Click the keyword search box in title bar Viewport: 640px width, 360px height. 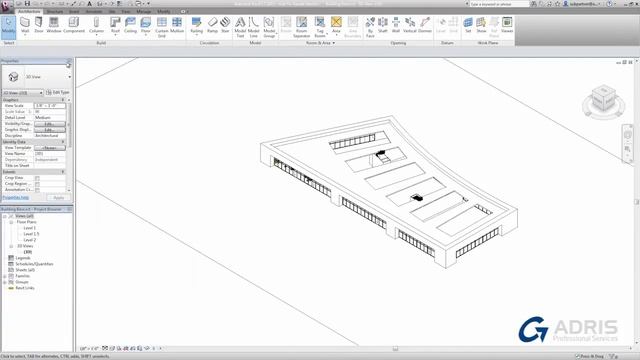click(x=499, y=4)
